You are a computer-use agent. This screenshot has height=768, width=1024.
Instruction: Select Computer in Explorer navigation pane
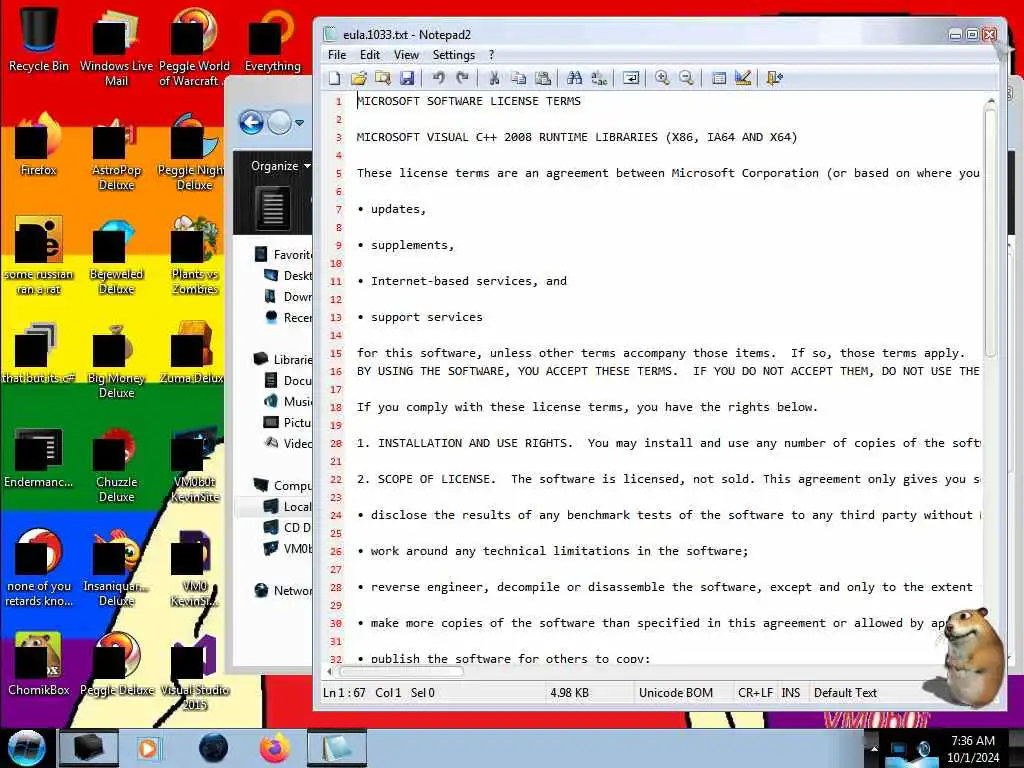pos(283,485)
